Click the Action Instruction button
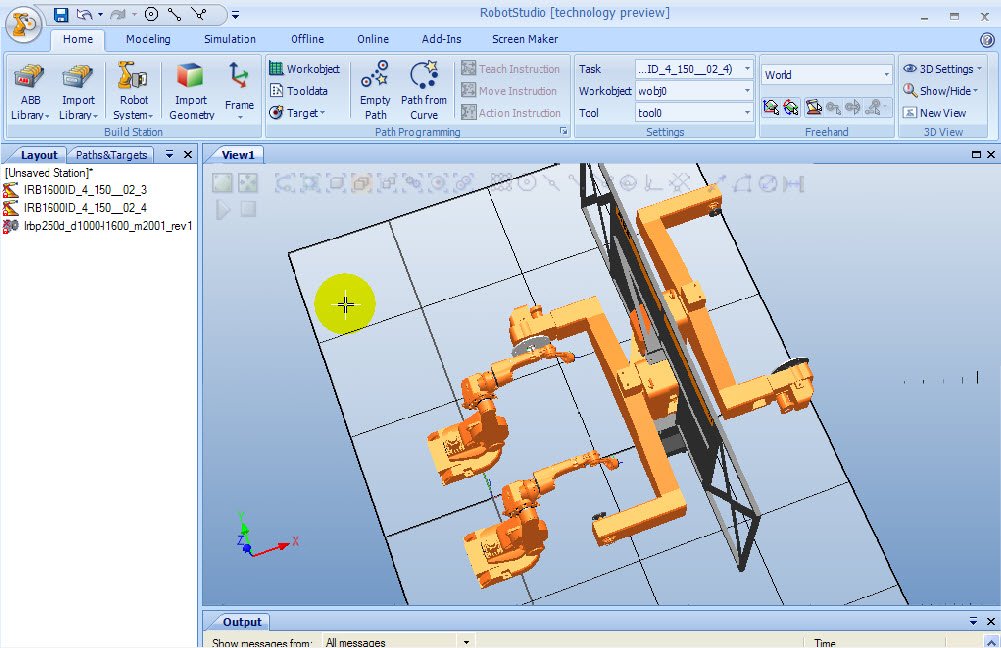This screenshot has height=648, width=1001. point(511,112)
